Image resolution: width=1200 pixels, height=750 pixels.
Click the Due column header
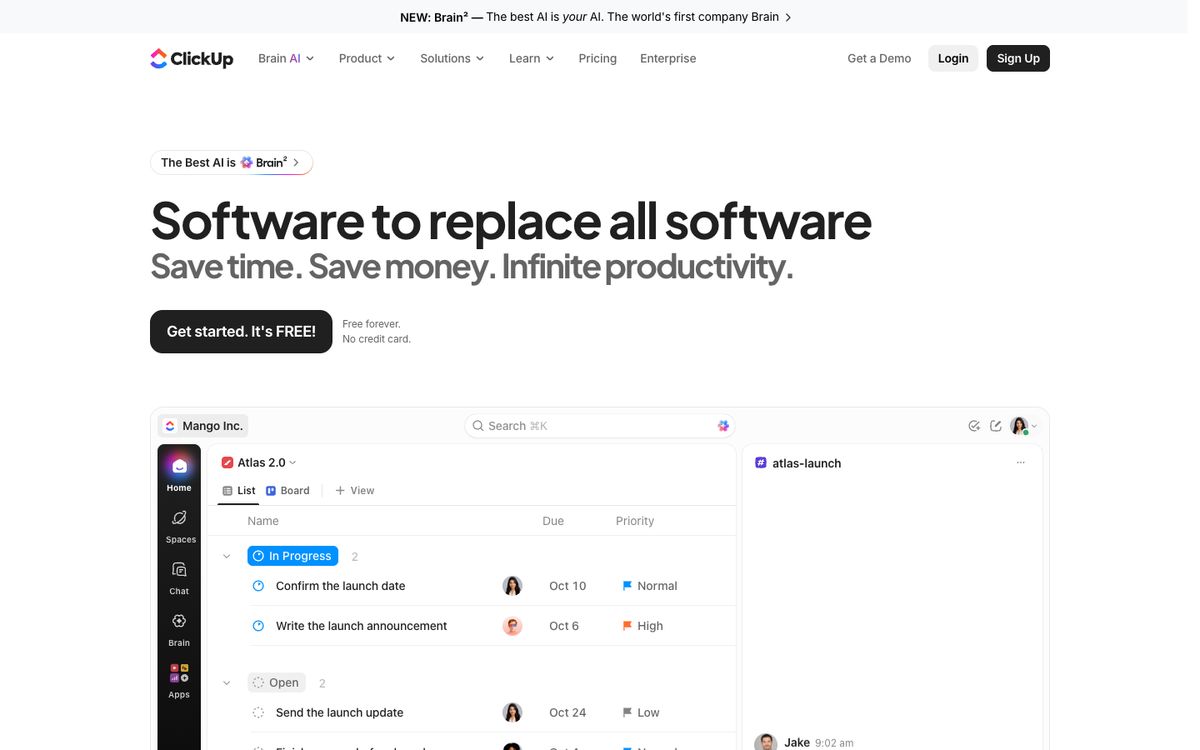tap(553, 521)
